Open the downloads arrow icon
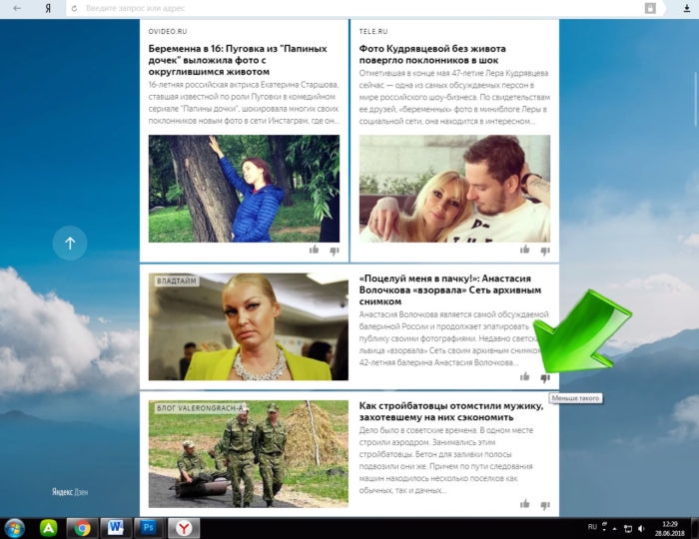 [x=687, y=8]
